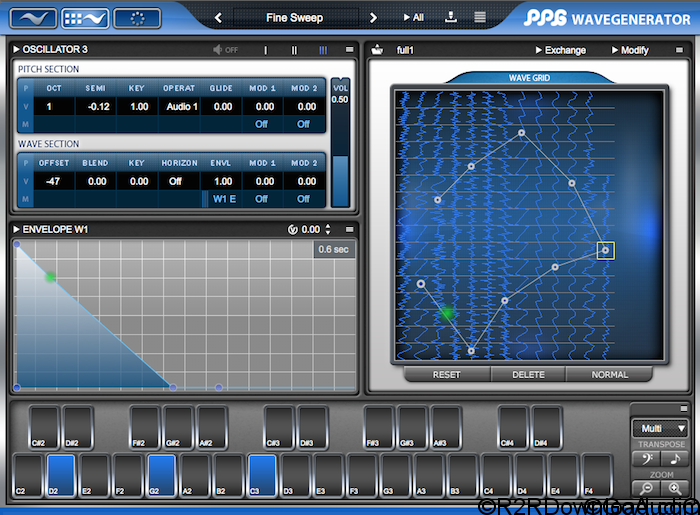Open the Modify menu
Image resolution: width=700 pixels, height=515 pixels.
(630, 50)
